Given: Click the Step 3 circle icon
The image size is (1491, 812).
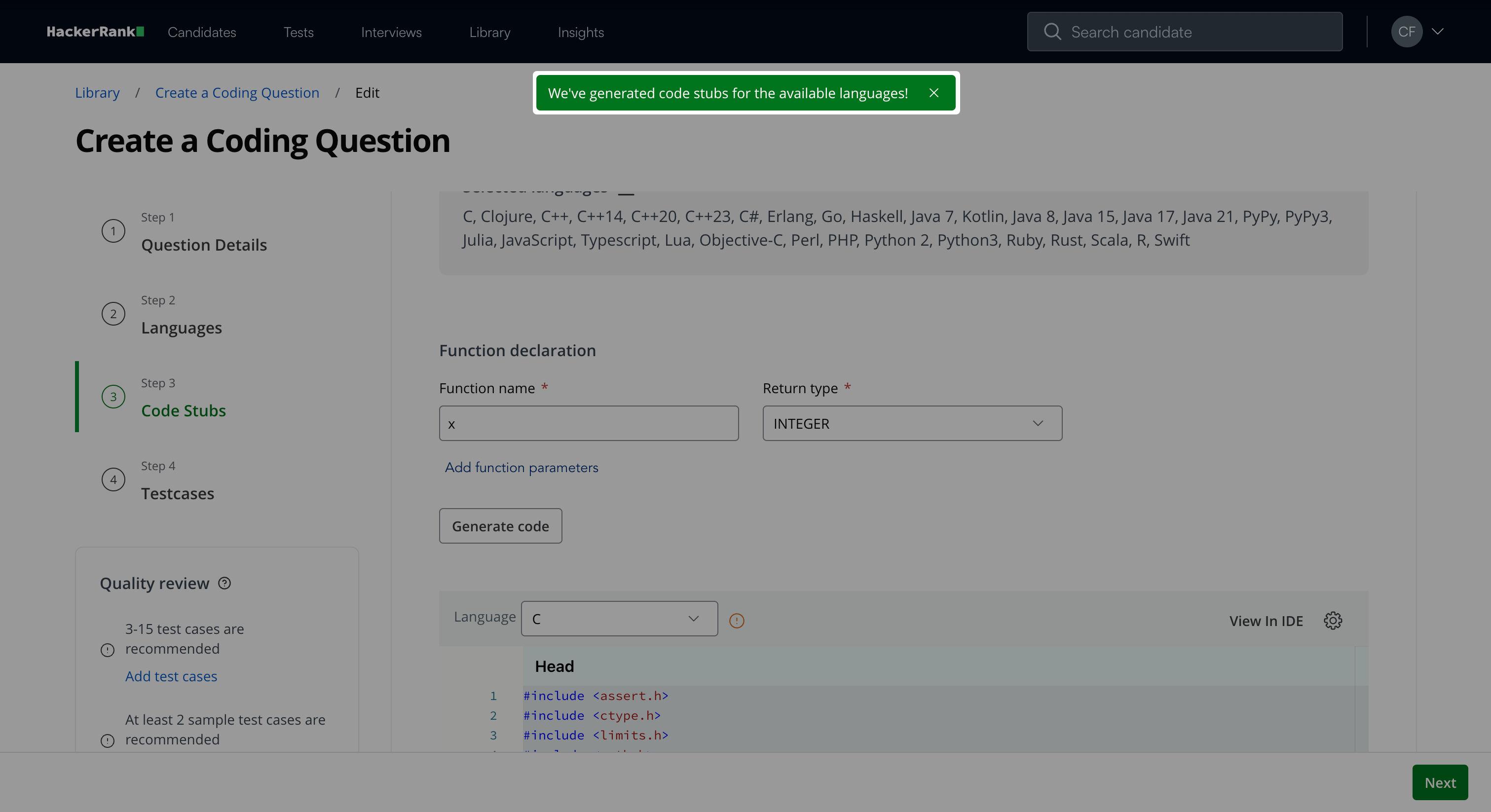Looking at the screenshot, I should [113, 397].
